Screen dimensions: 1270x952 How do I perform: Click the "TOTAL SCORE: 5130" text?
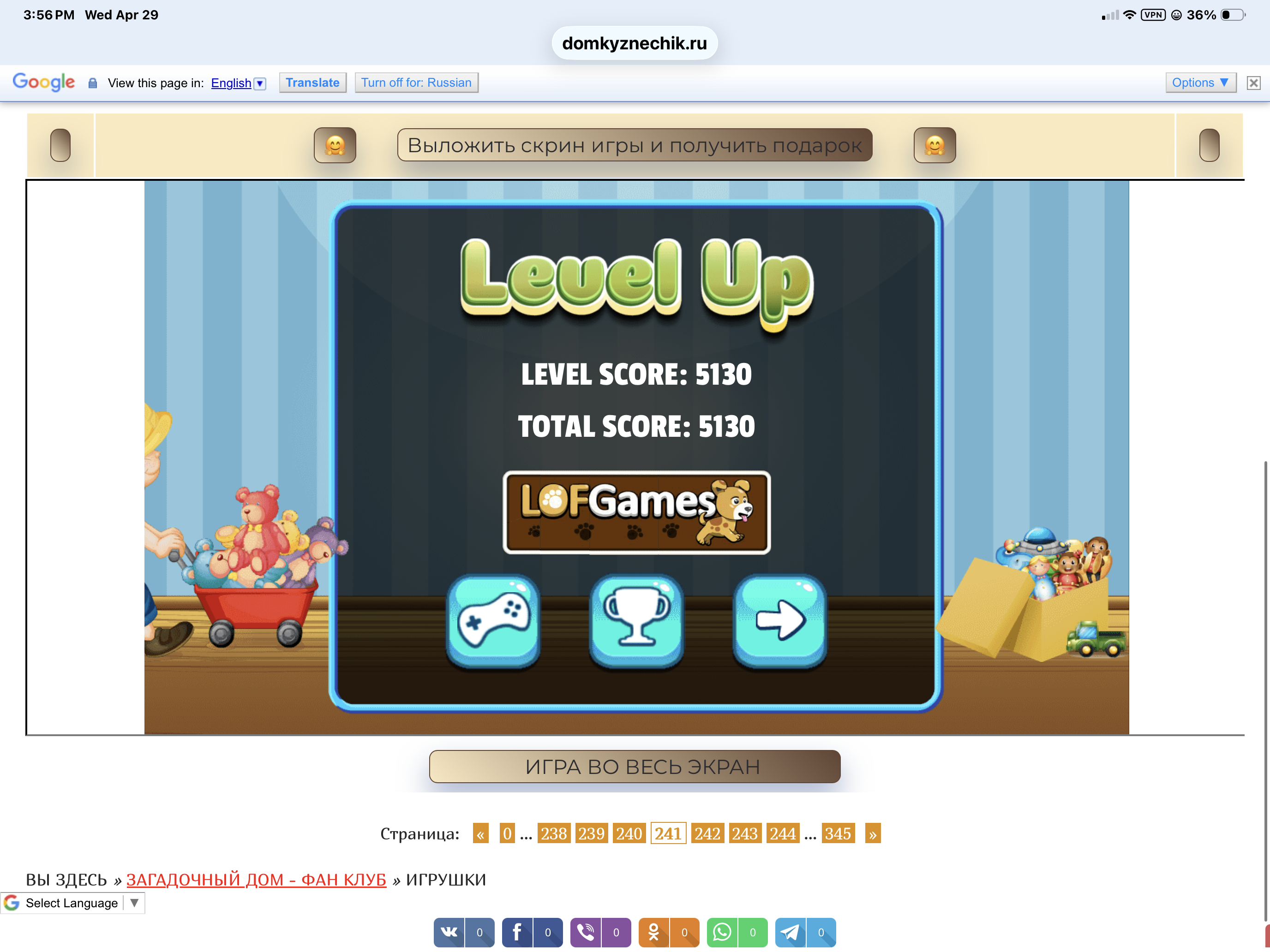tap(636, 426)
